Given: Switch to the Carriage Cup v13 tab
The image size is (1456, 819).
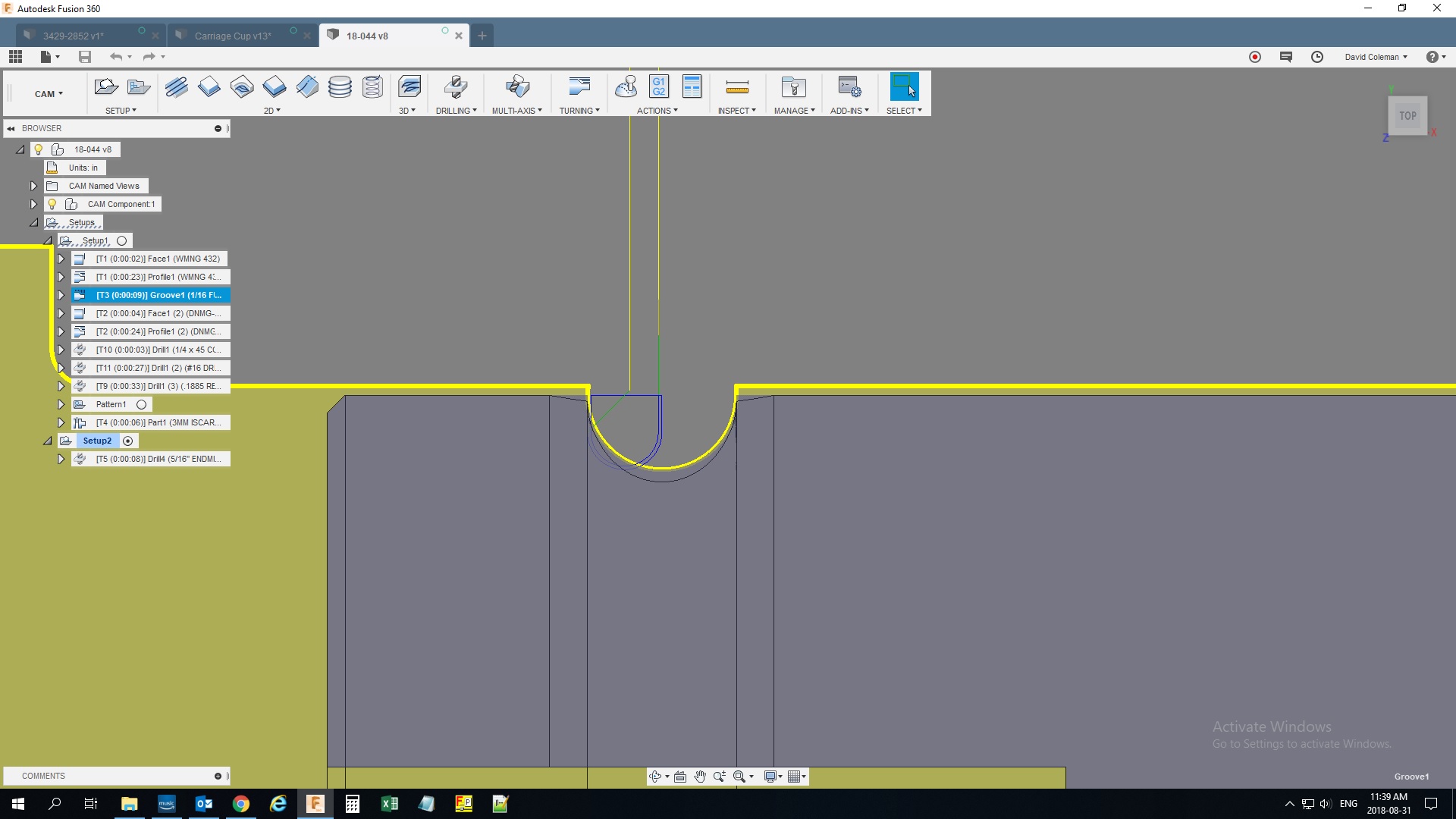Looking at the screenshot, I should (x=233, y=36).
